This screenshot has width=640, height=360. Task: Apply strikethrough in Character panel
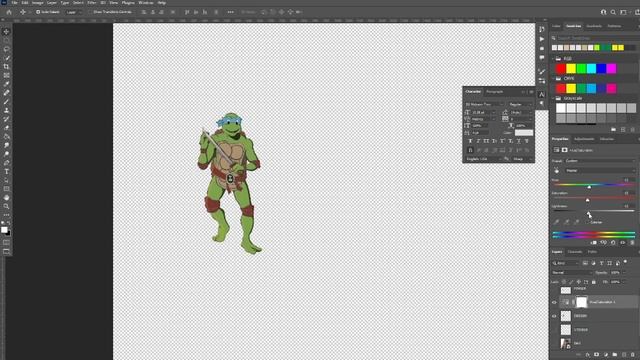(x=527, y=141)
